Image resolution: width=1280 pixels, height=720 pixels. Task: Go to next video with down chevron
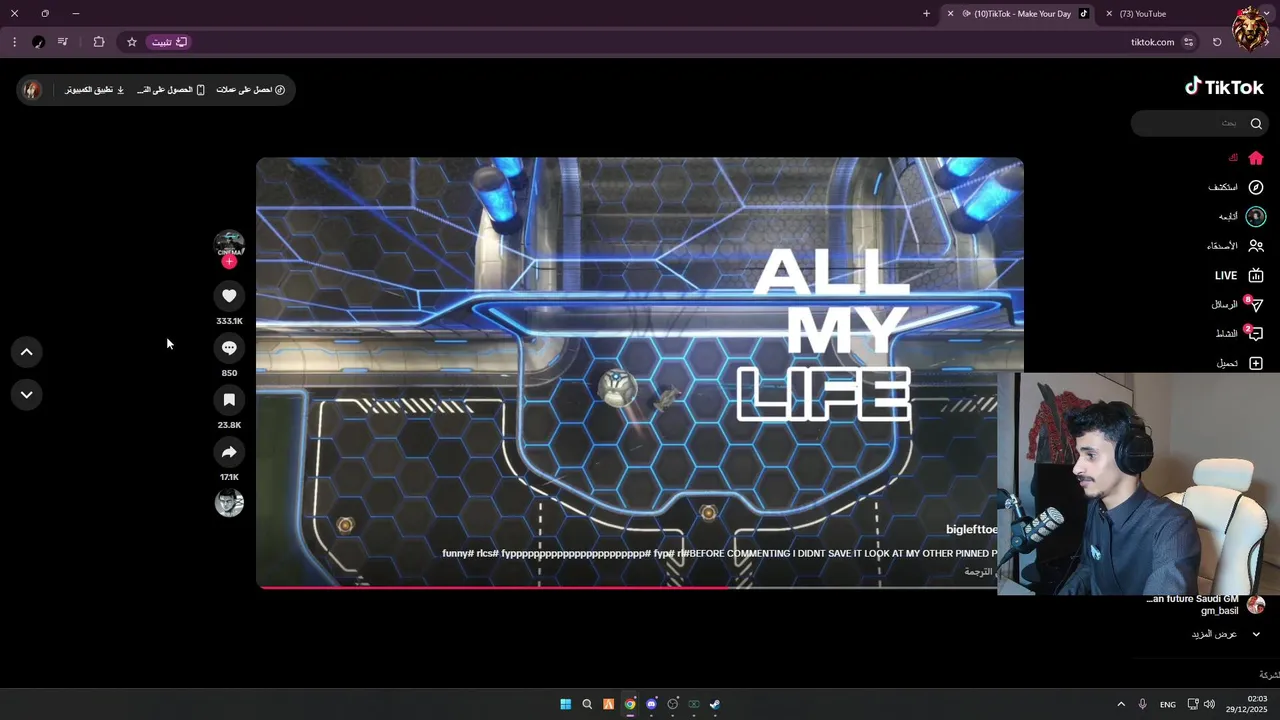27,395
